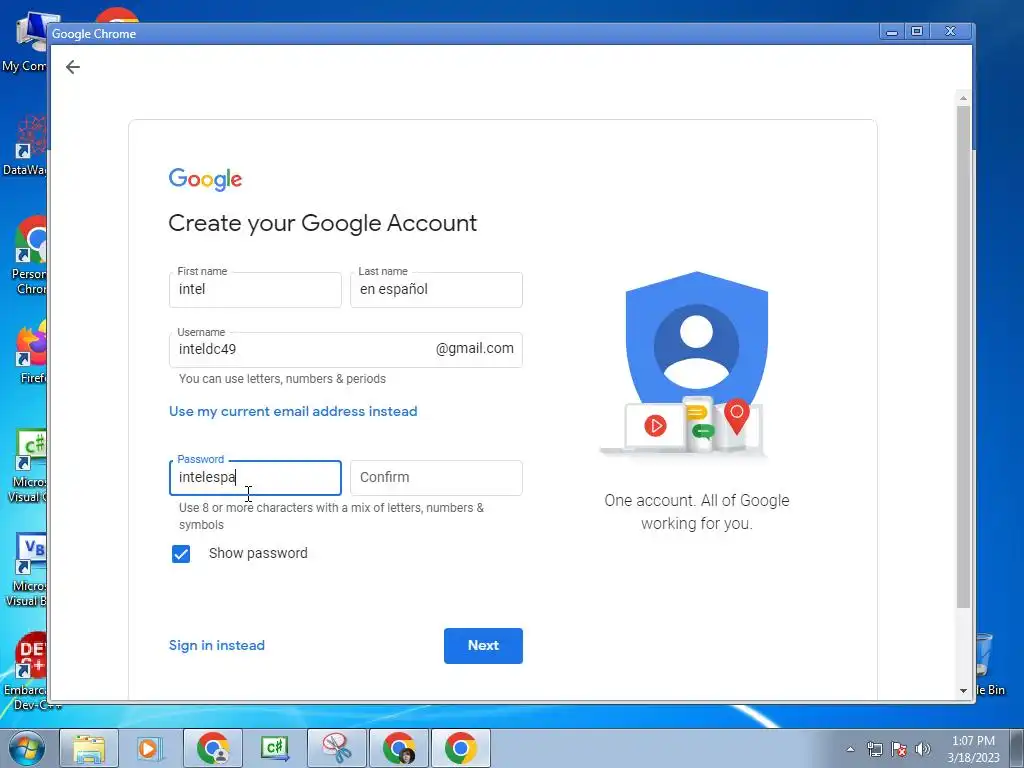Click the scrollbar up arrow
This screenshot has height=768, width=1024.
tap(963, 98)
